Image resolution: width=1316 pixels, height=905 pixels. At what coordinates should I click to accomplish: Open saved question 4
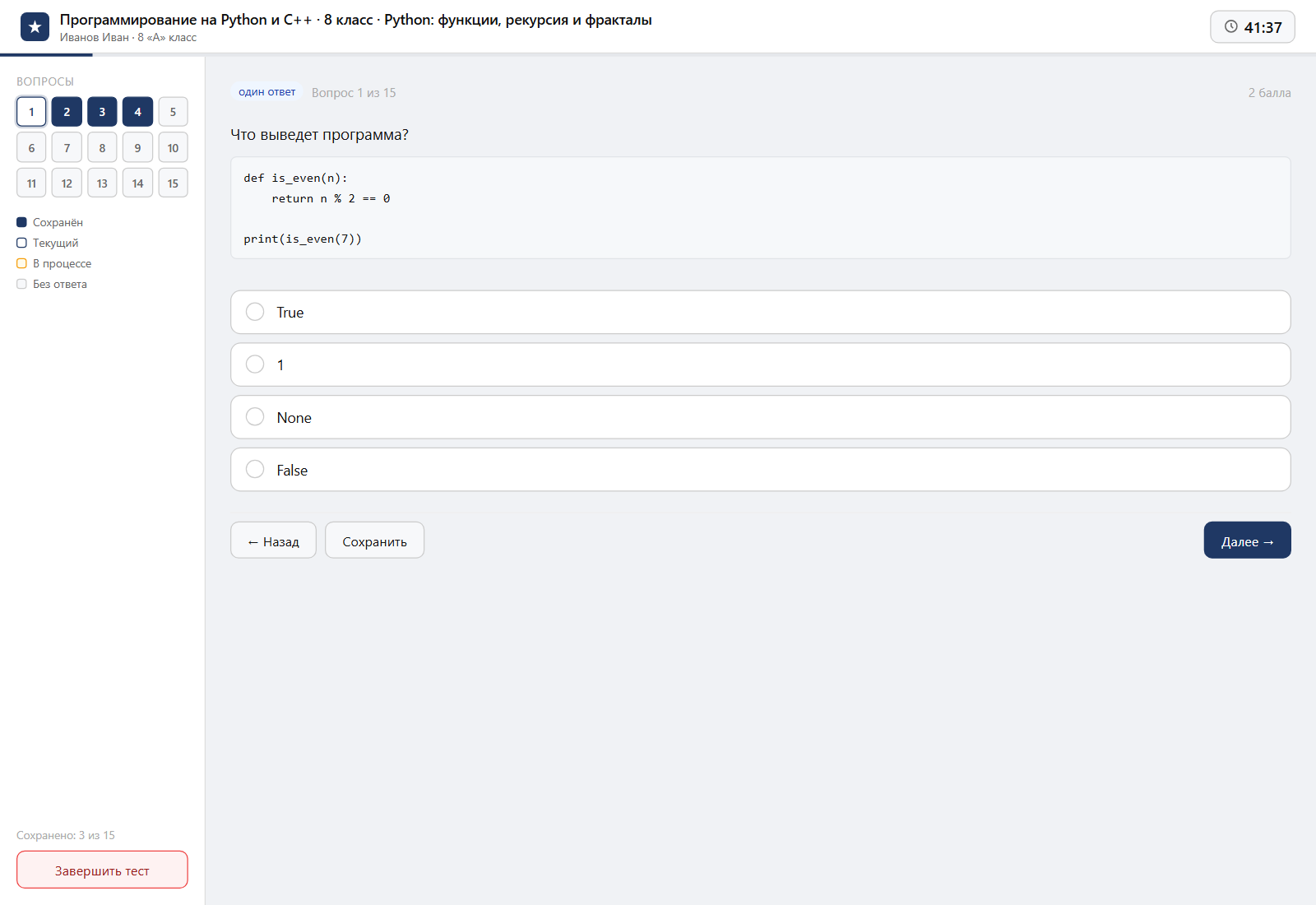[137, 112]
